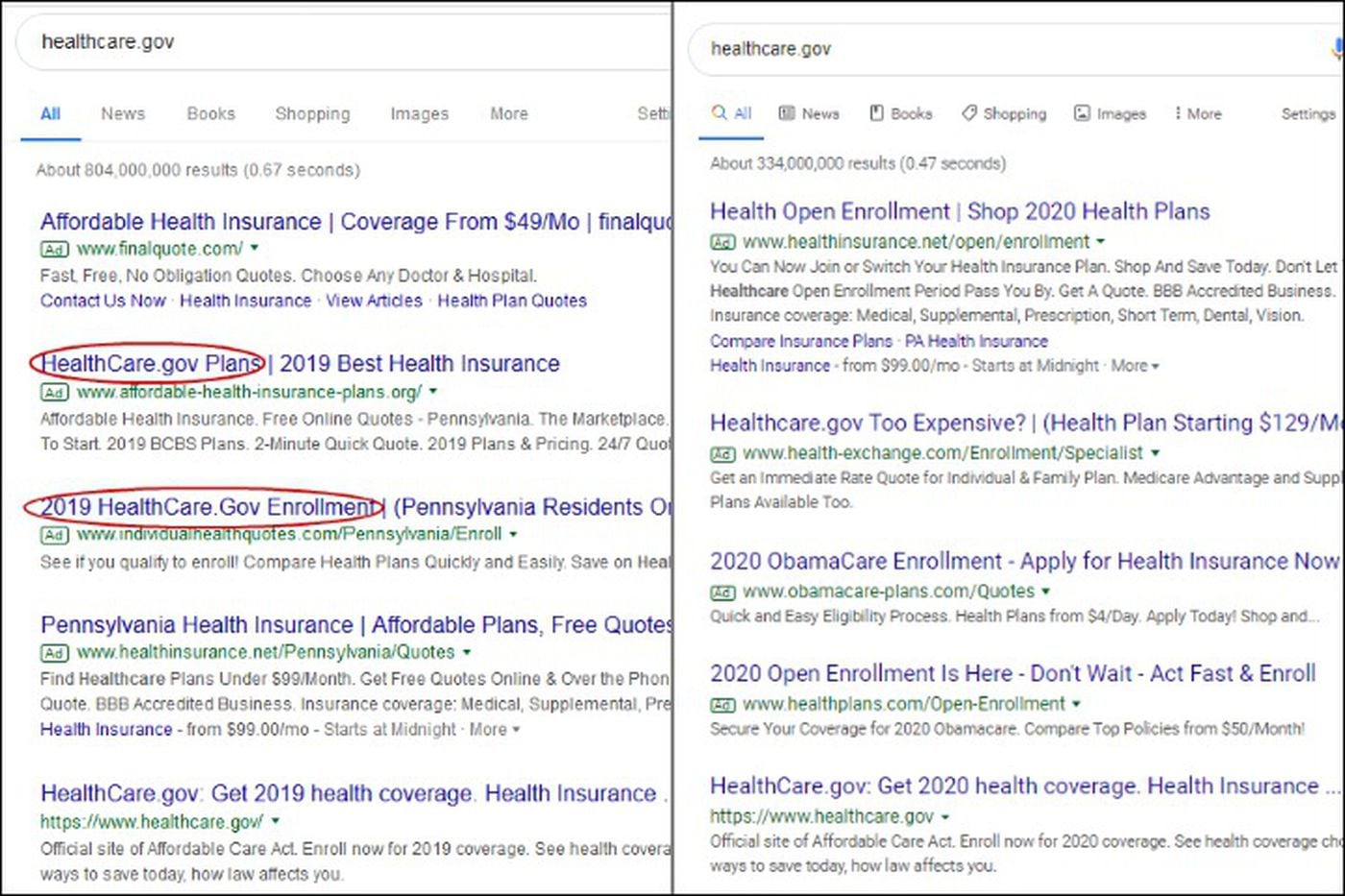The height and width of the screenshot is (896, 1345).
Task: Open the Compare Insurance Plans sitelink
Action: click(x=801, y=341)
